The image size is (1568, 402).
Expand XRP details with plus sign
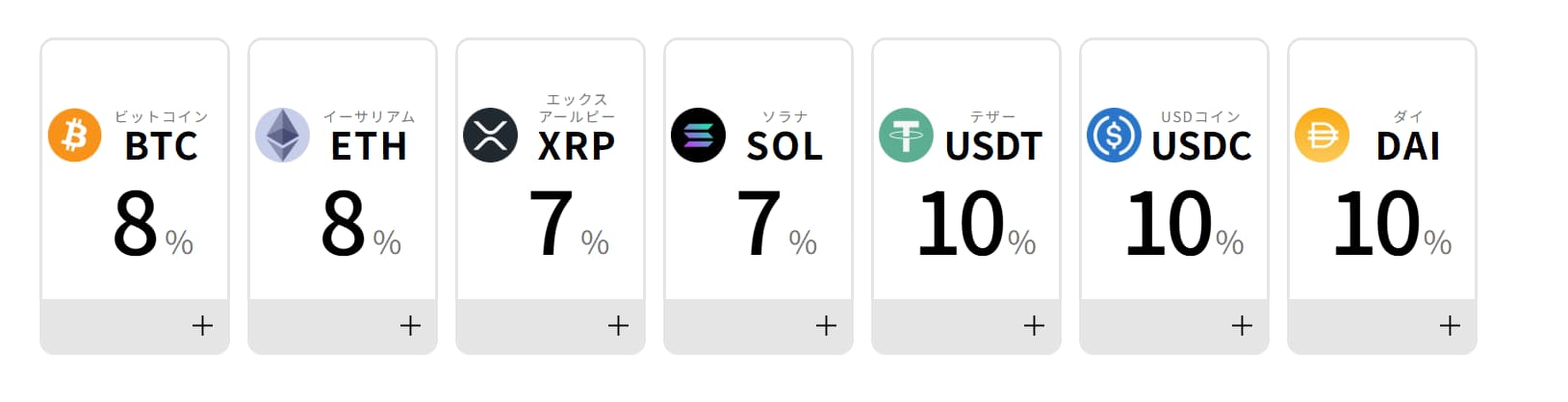(x=618, y=326)
